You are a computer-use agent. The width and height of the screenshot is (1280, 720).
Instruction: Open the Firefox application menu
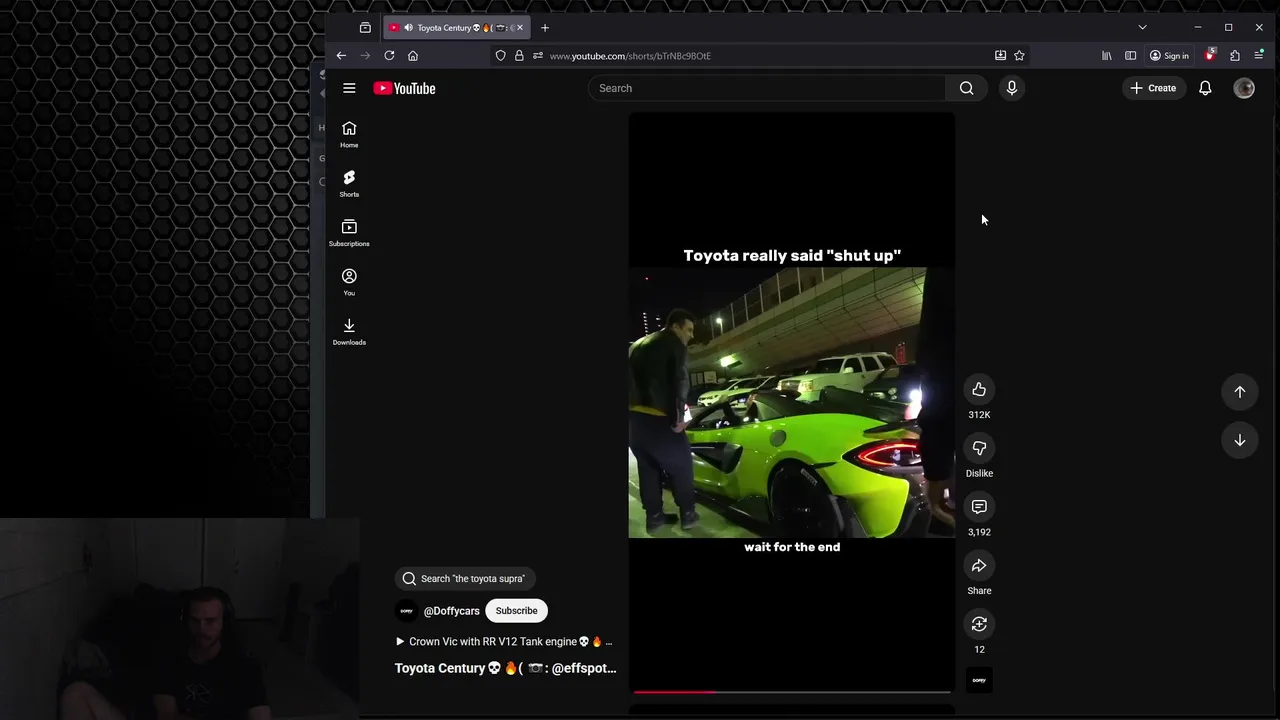(1259, 56)
